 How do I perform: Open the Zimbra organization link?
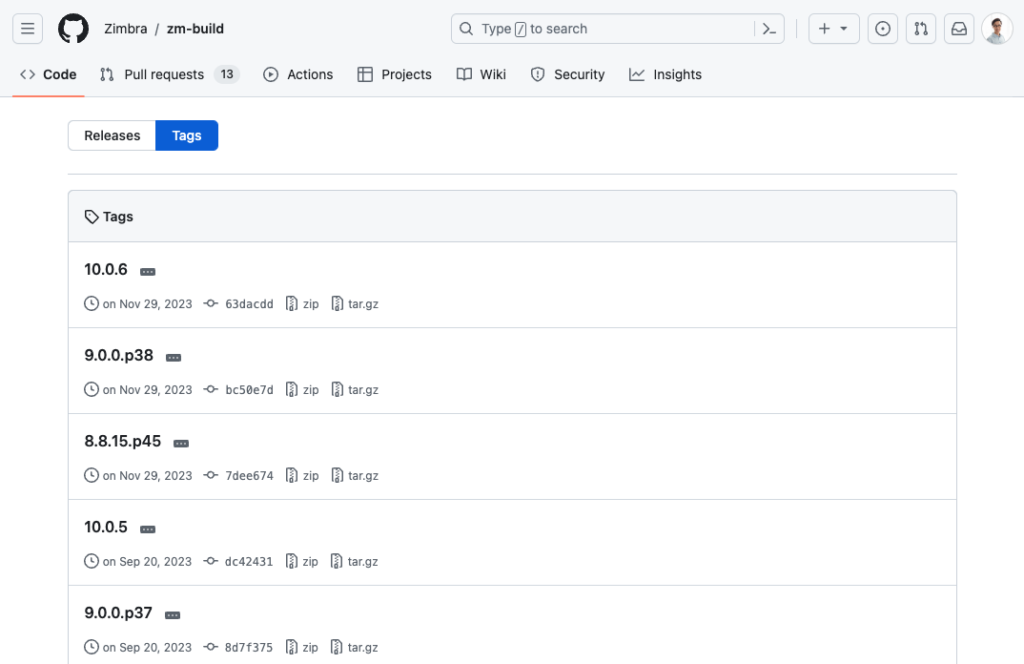(125, 29)
